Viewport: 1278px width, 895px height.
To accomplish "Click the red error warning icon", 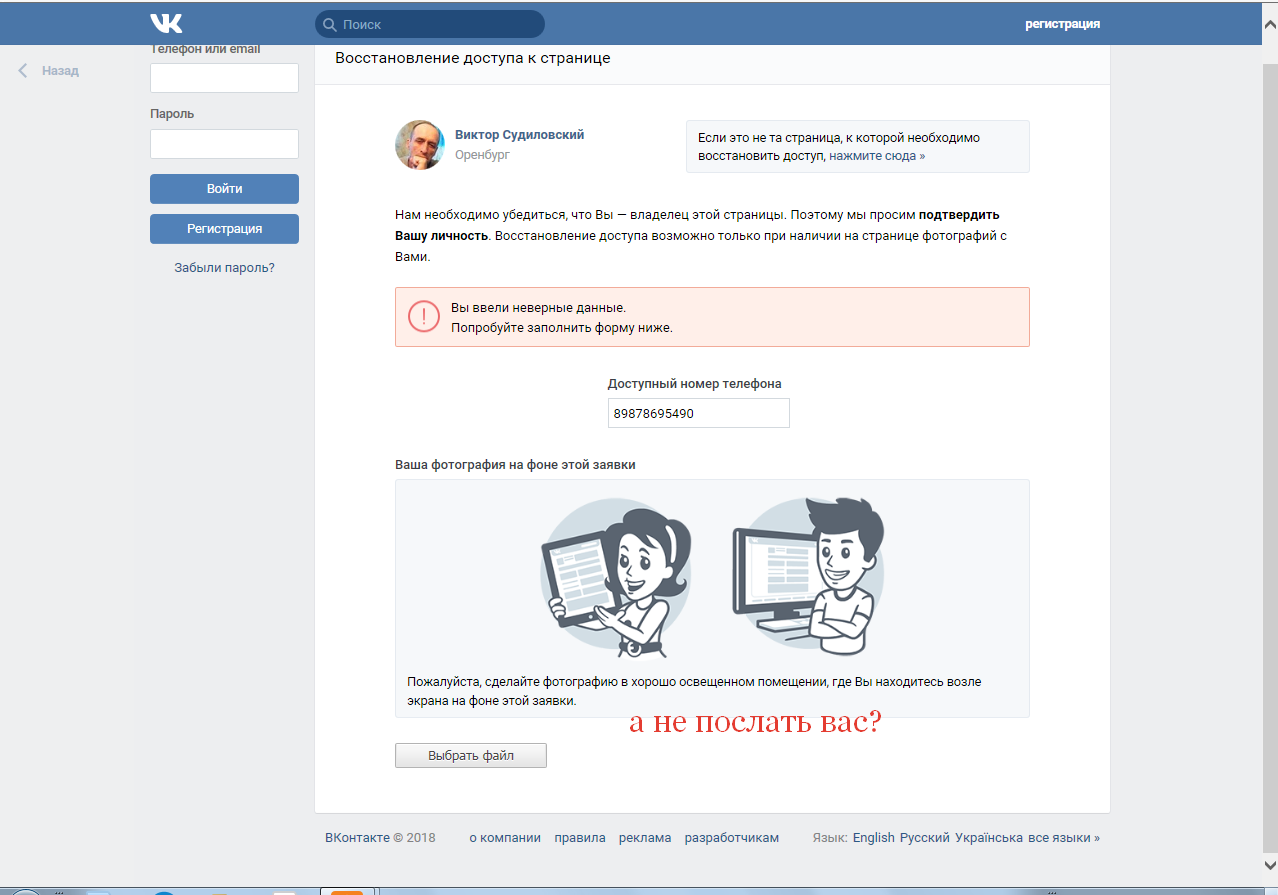I will click(x=424, y=317).
